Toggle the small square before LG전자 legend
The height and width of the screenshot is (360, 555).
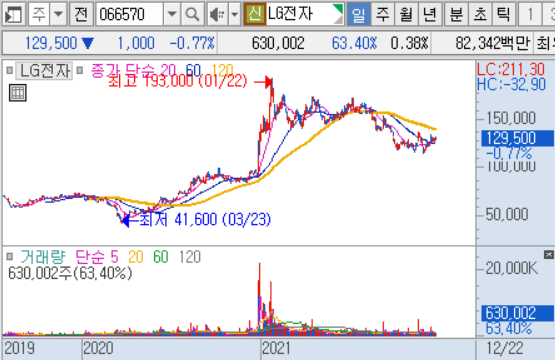[x=10, y=70]
